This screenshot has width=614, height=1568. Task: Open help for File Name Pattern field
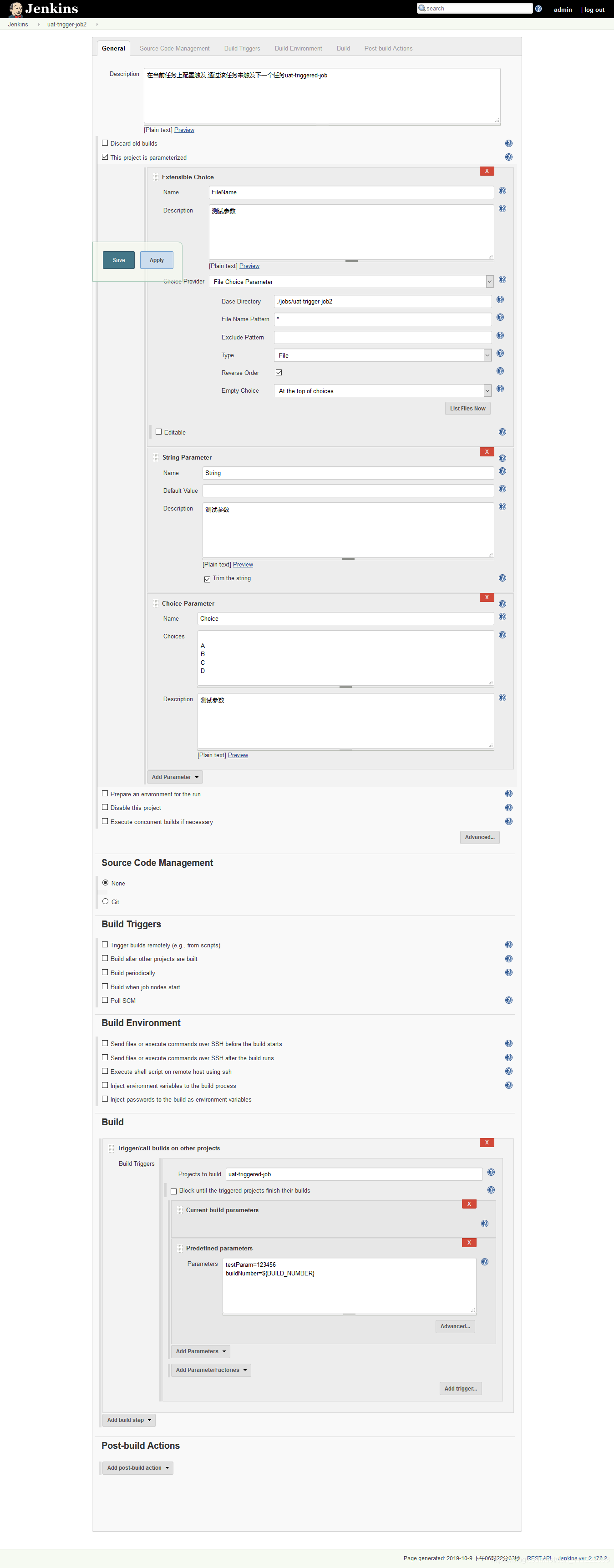(x=500, y=317)
